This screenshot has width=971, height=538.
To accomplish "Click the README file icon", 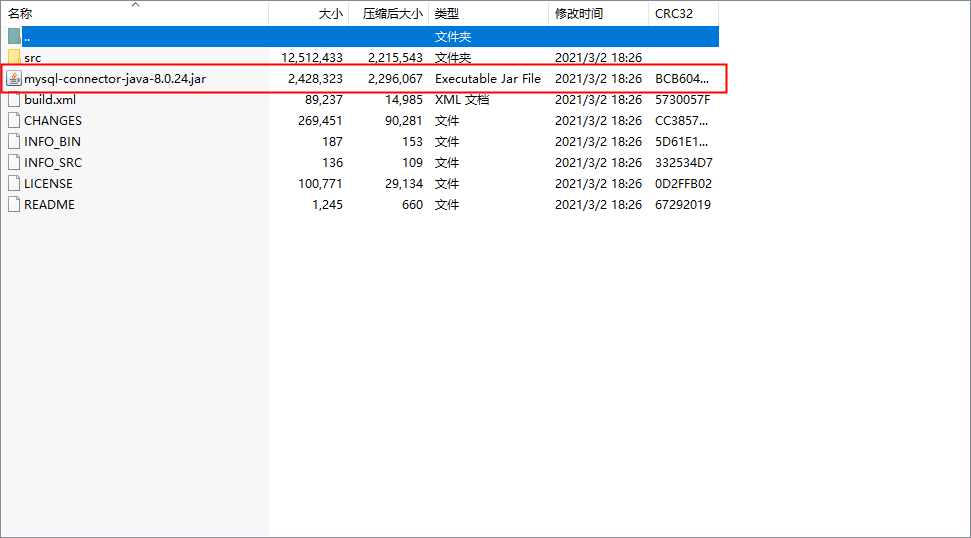I will click(x=14, y=205).
